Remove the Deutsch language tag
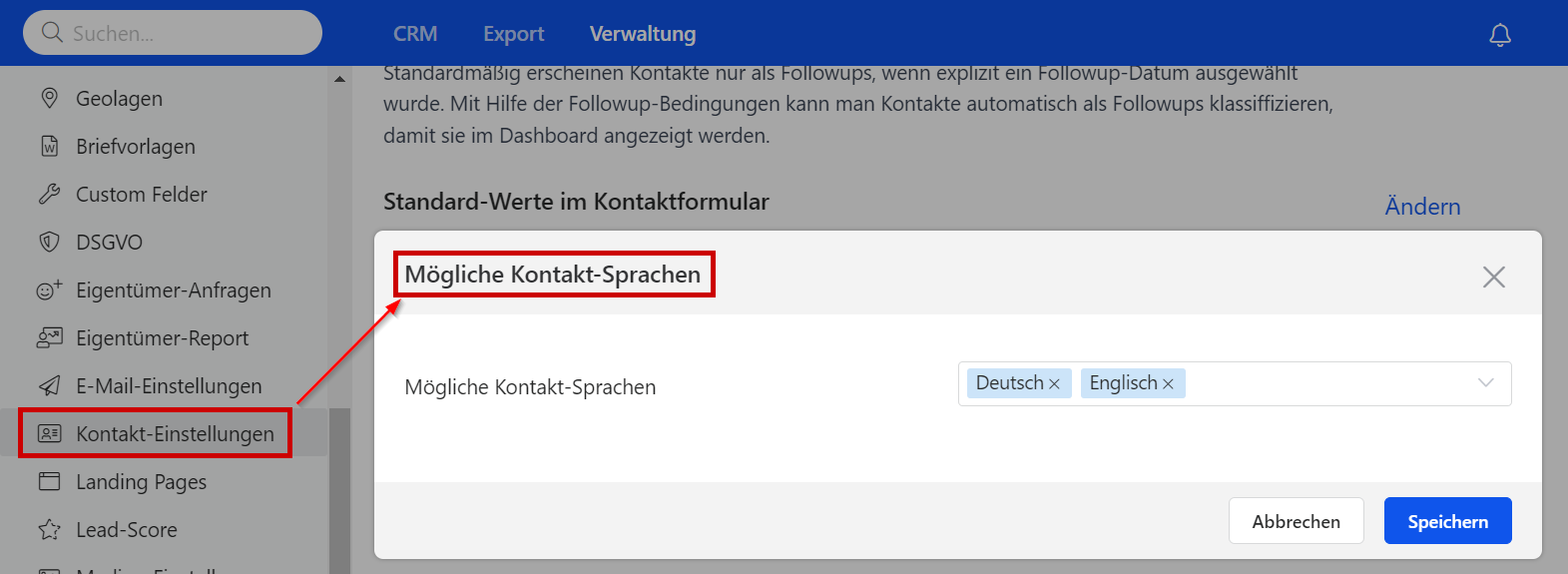Viewport: 1568px width, 574px height. pos(1054,383)
